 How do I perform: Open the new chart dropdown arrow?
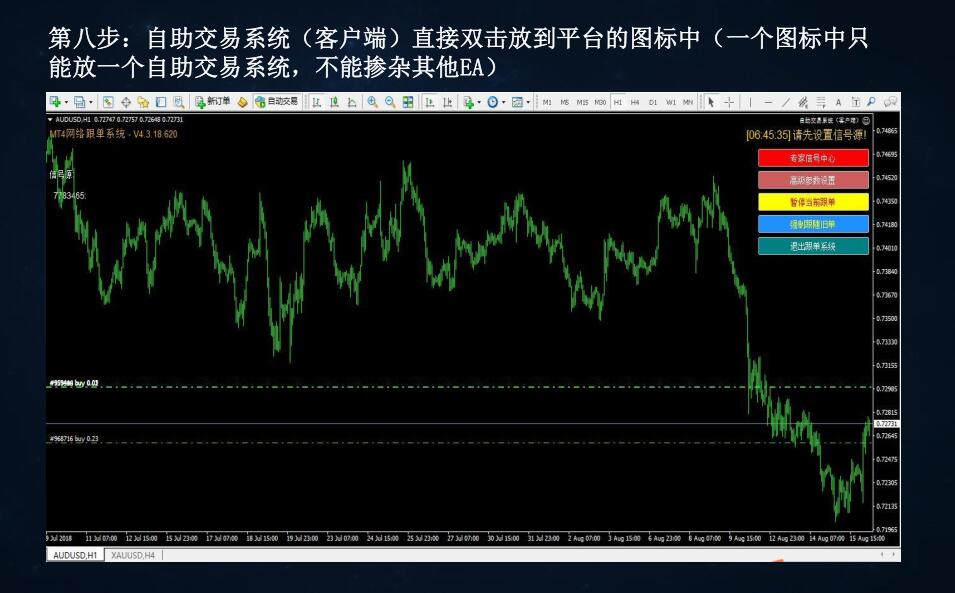tap(66, 101)
